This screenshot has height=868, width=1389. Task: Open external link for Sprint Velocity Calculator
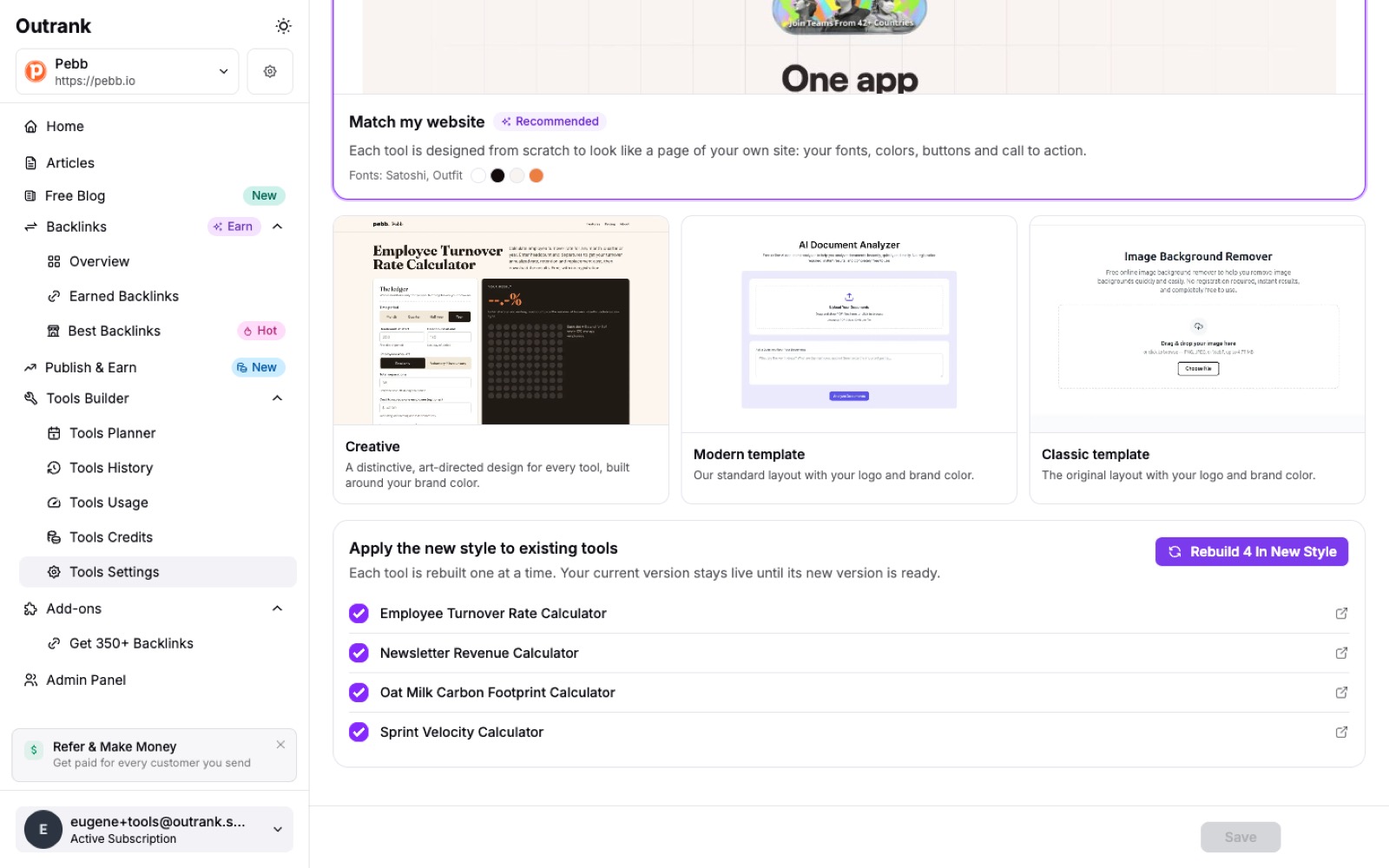pyautogui.click(x=1341, y=733)
